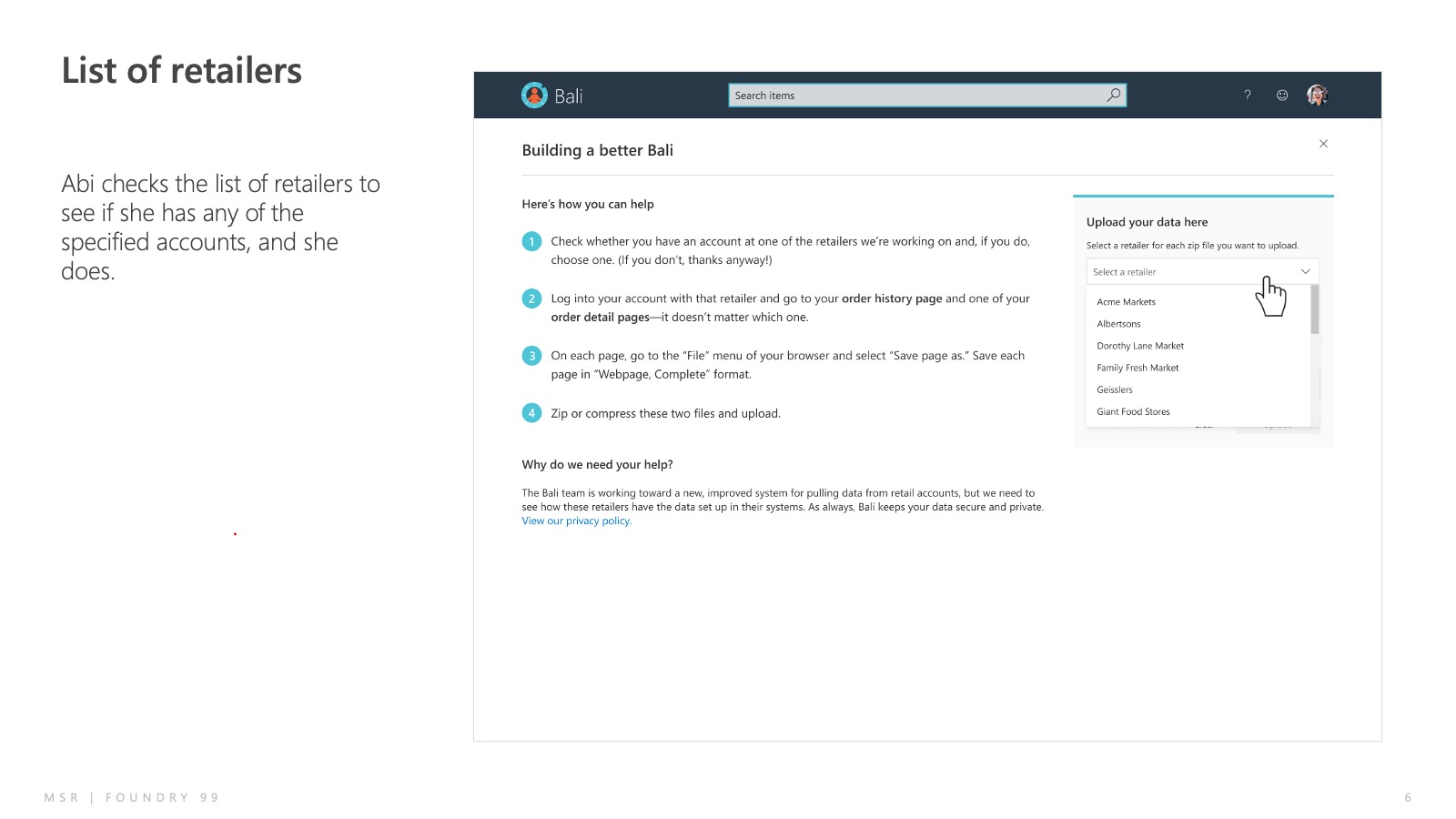Click the Bali logo icon
This screenshot has height=819, width=1456.
(534, 96)
